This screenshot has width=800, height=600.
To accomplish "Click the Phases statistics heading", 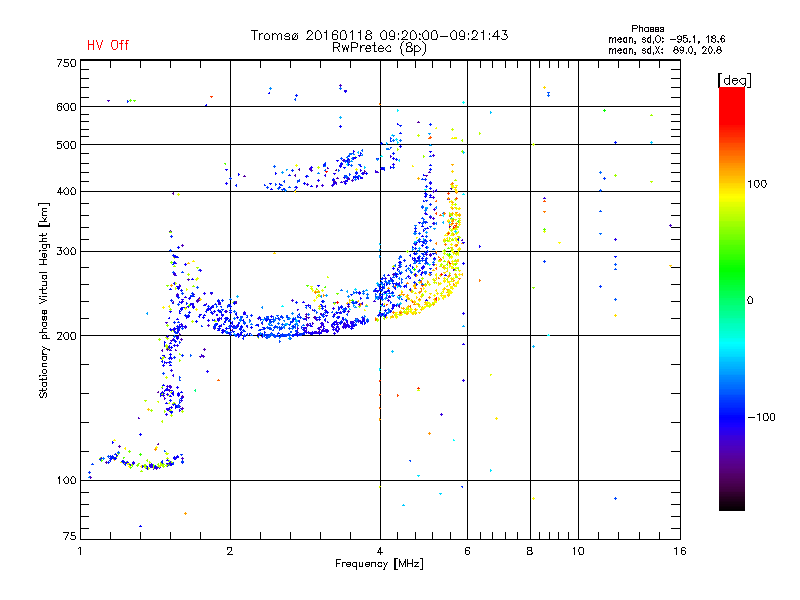I will pos(647,29).
